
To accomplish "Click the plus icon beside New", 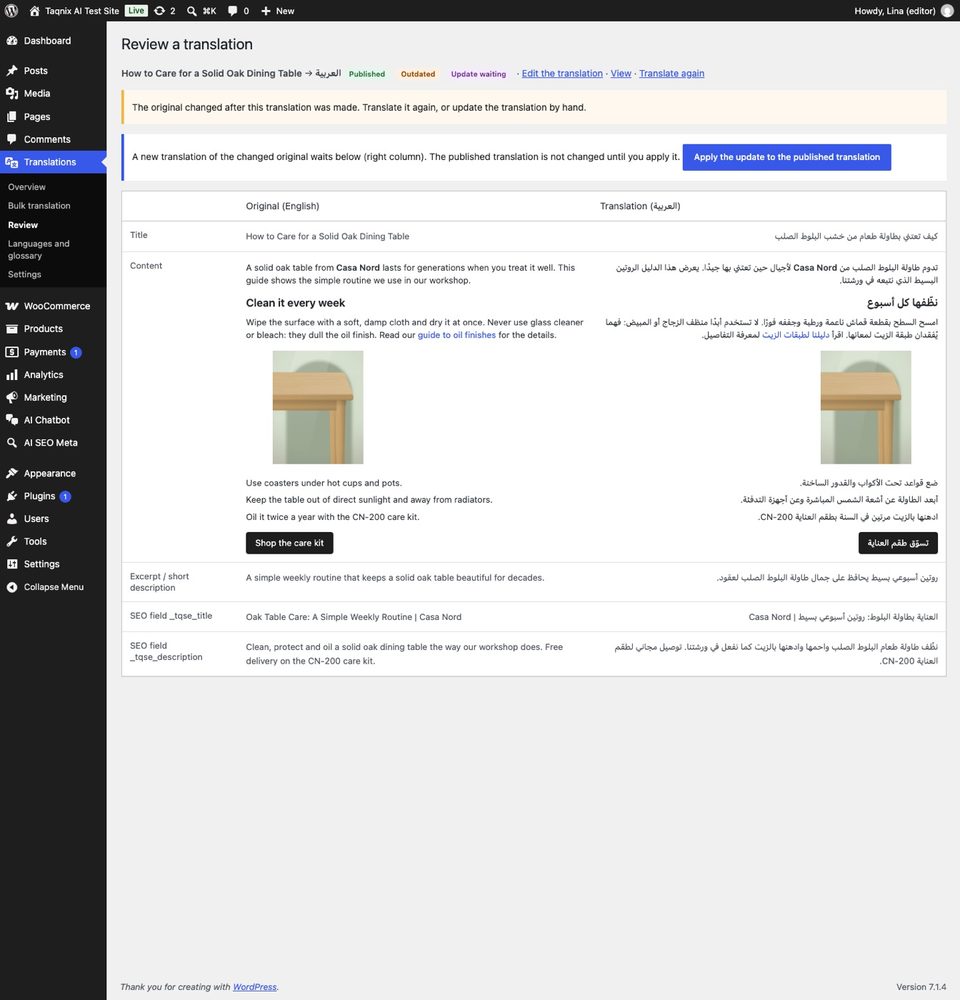I will tap(266, 11).
